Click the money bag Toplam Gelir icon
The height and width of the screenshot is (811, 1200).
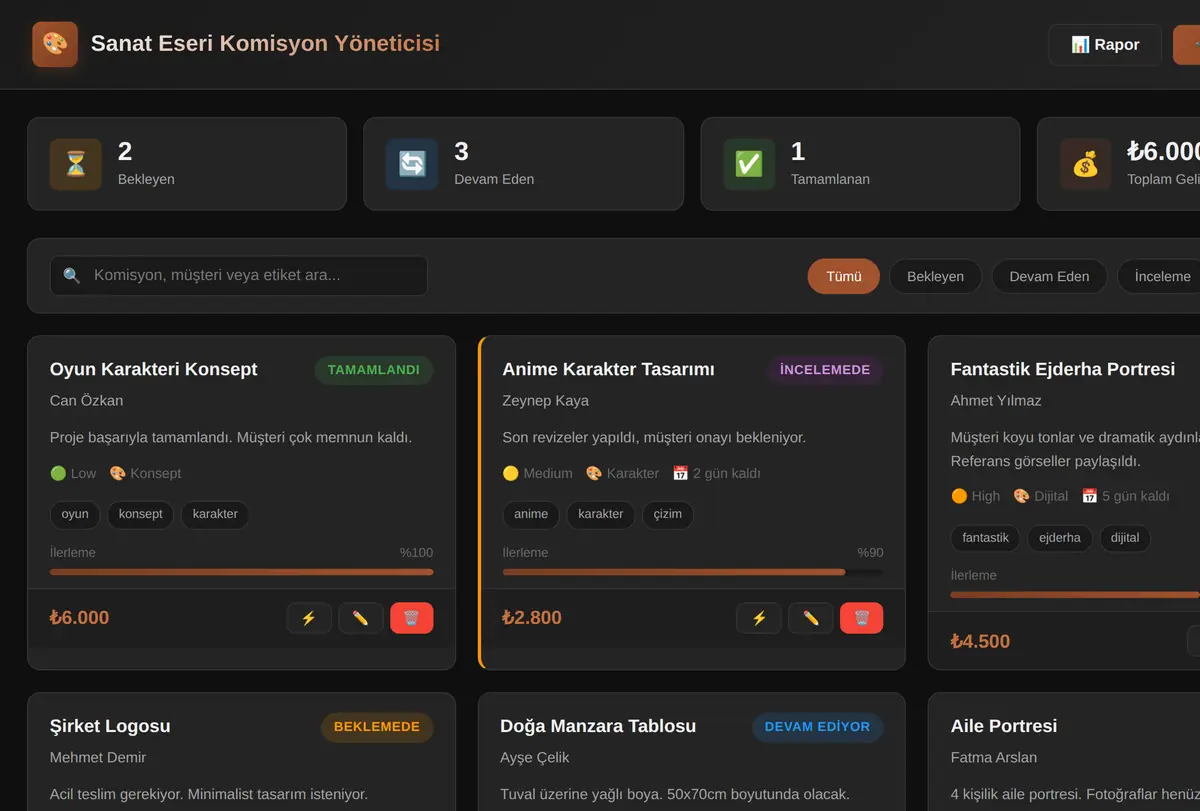tap(1085, 164)
